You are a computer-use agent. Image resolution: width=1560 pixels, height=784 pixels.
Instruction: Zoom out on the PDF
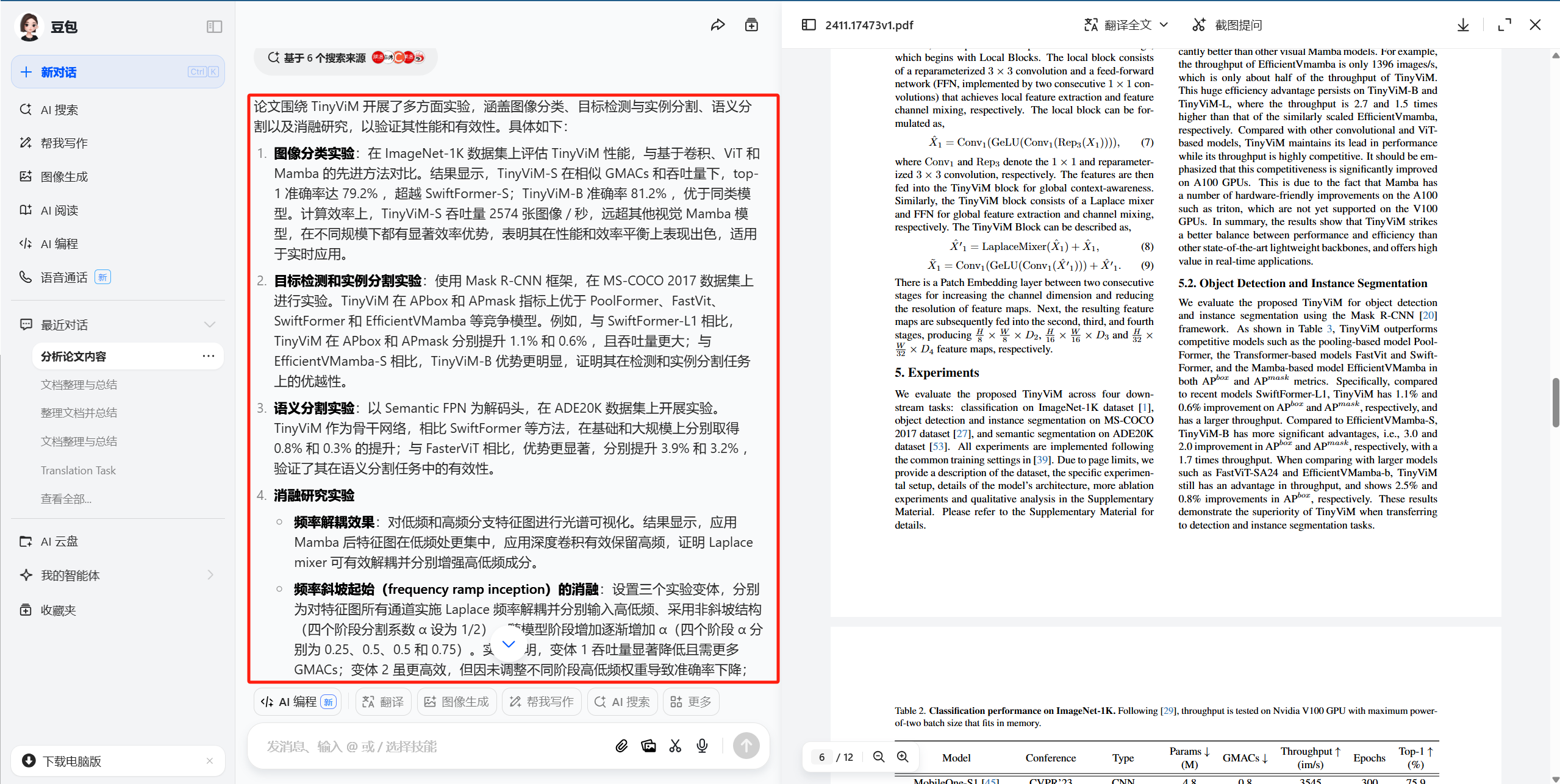pyautogui.click(x=879, y=757)
